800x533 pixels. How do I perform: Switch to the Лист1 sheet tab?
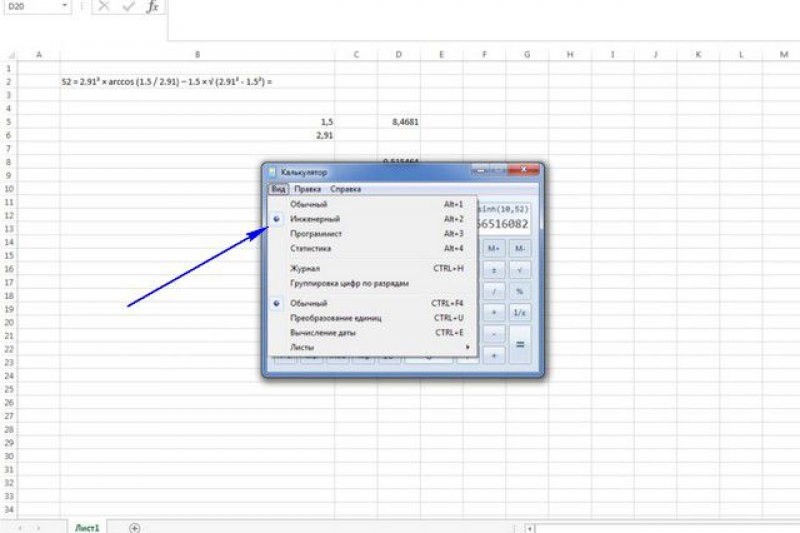coord(87,528)
